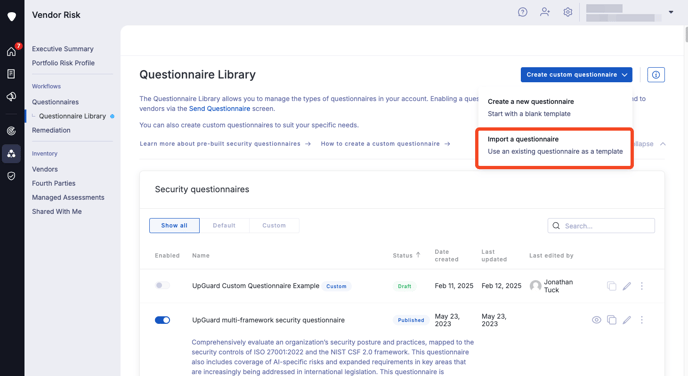The image size is (688, 376).
Task: Click the Published status badge
Action: click(411, 320)
